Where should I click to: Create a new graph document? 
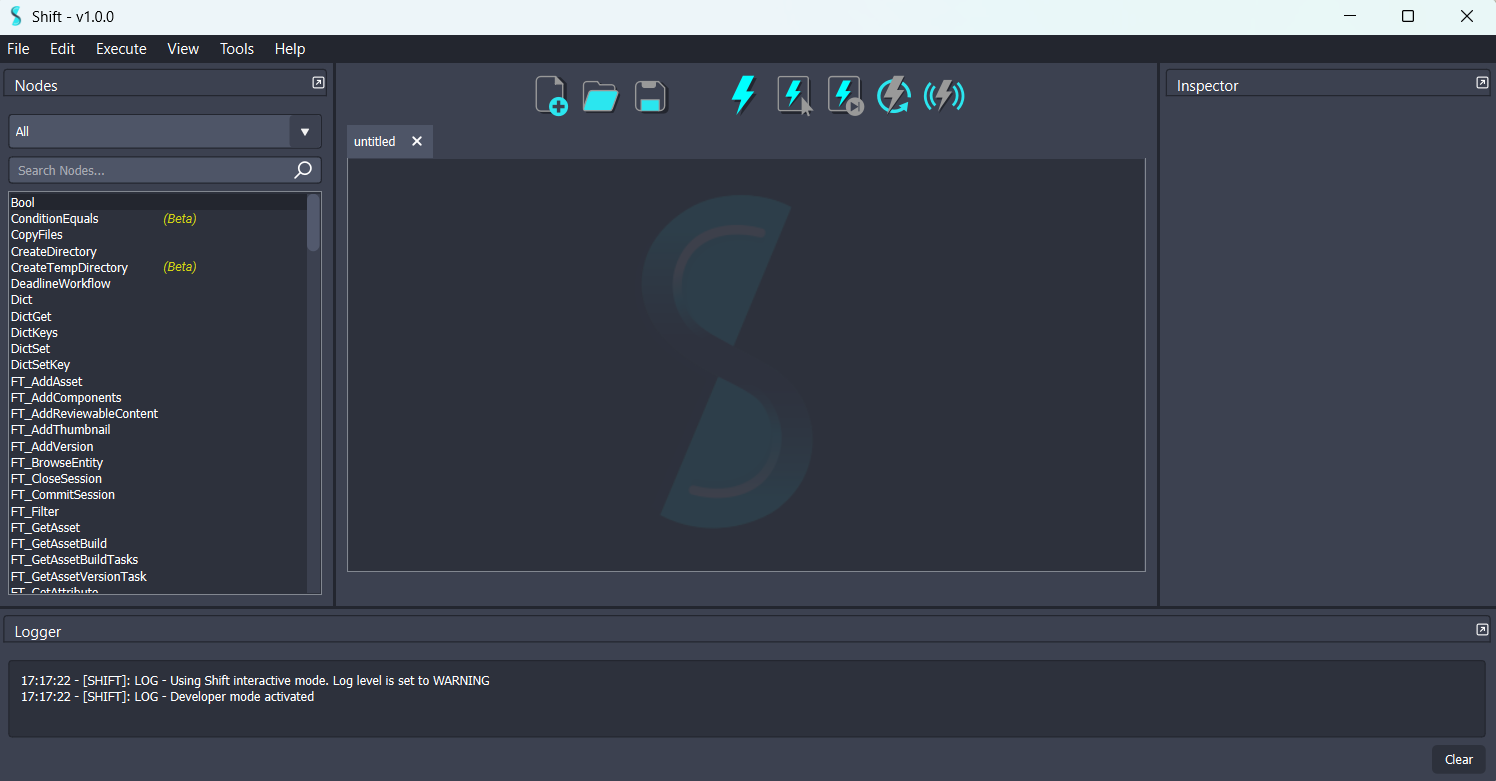click(551, 94)
